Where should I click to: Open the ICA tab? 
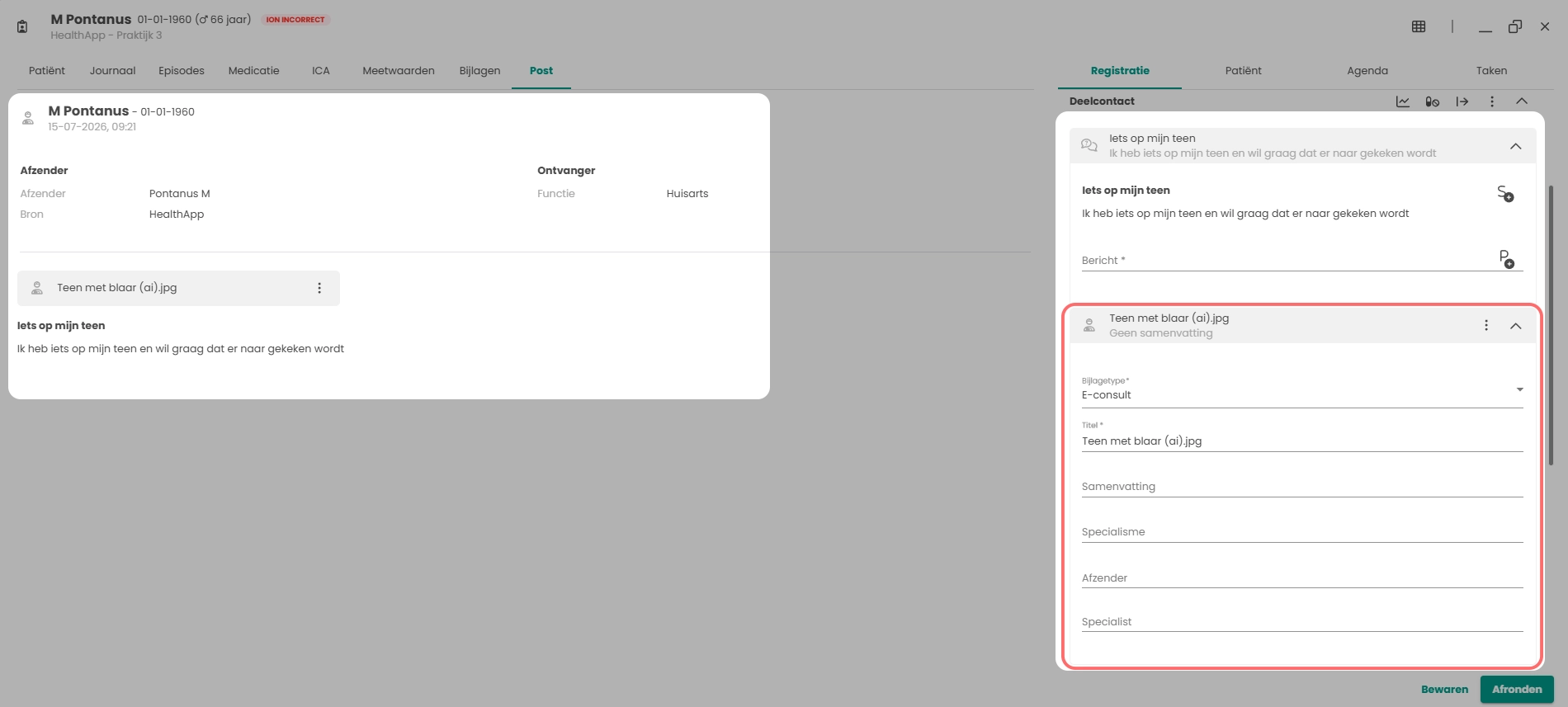tap(321, 71)
